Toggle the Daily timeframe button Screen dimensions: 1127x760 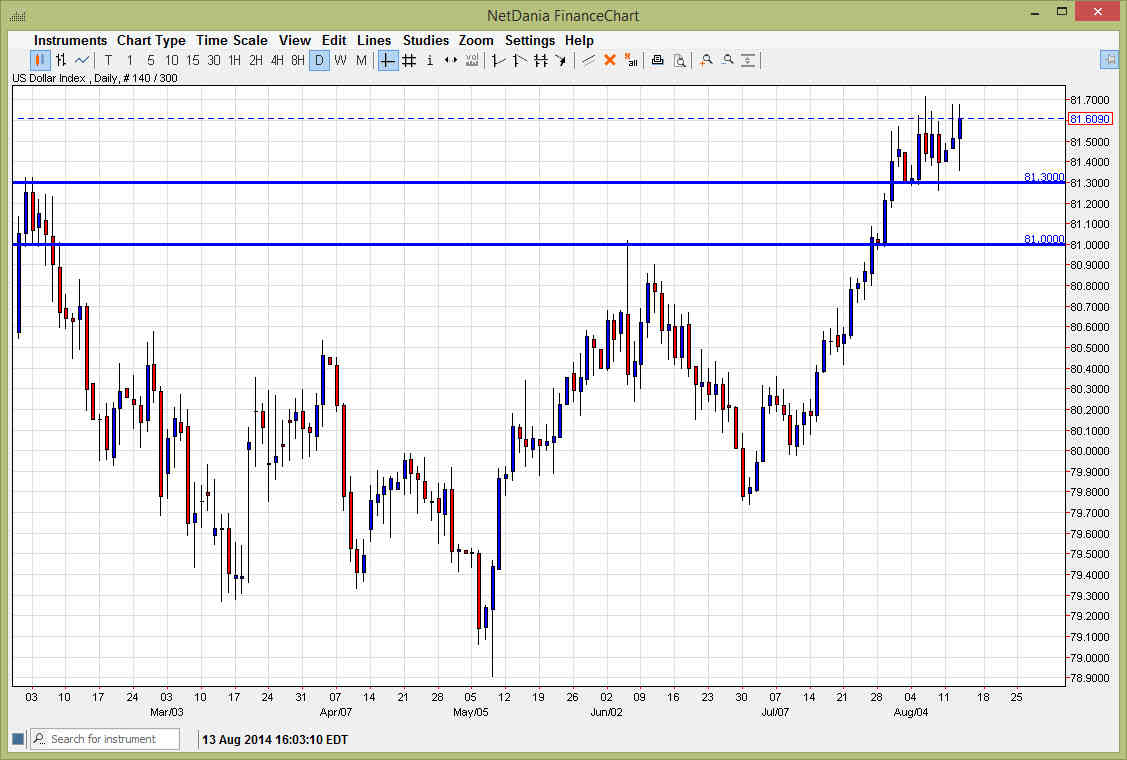pyautogui.click(x=320, y=60)
